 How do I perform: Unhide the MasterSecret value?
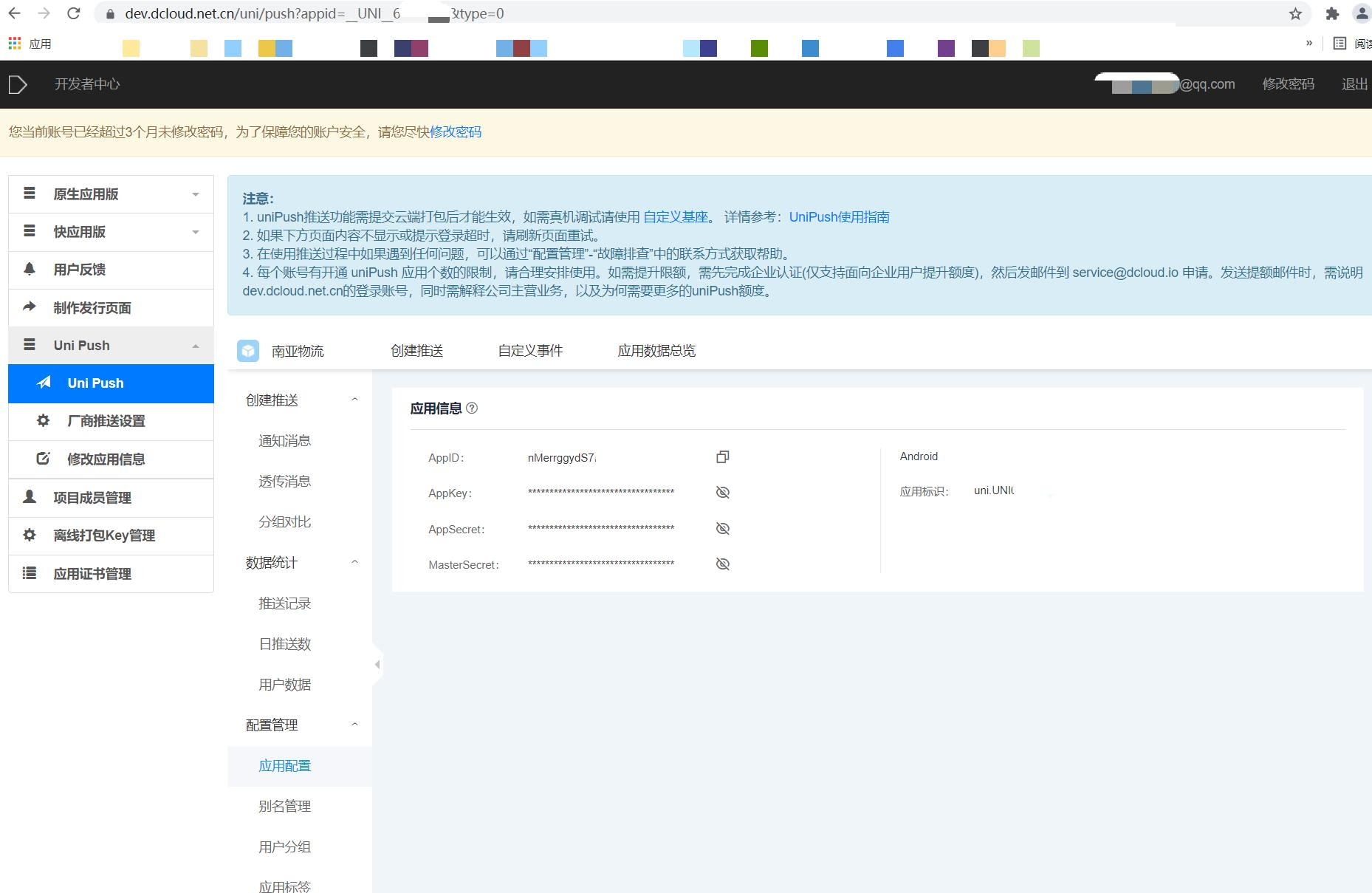(722, 563)
